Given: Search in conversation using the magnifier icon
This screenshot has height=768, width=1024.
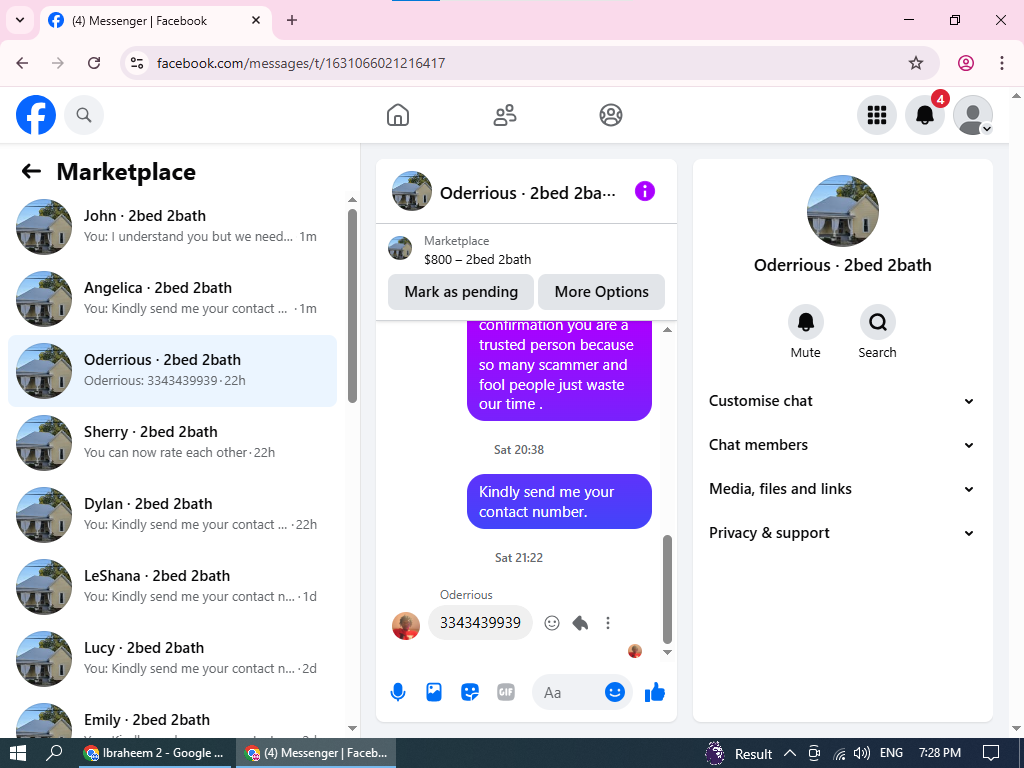Looking at the screenshot, I should tap(877, 322).
